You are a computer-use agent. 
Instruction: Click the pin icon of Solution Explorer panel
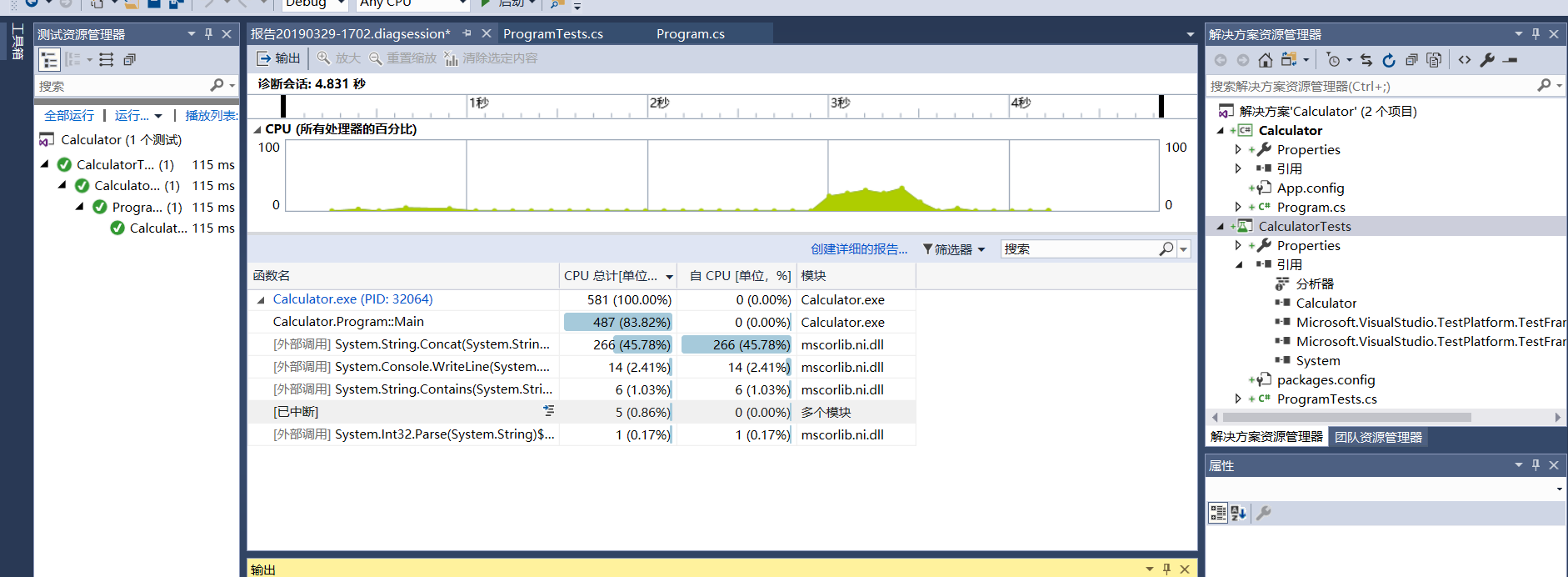tap(1536, 34)
